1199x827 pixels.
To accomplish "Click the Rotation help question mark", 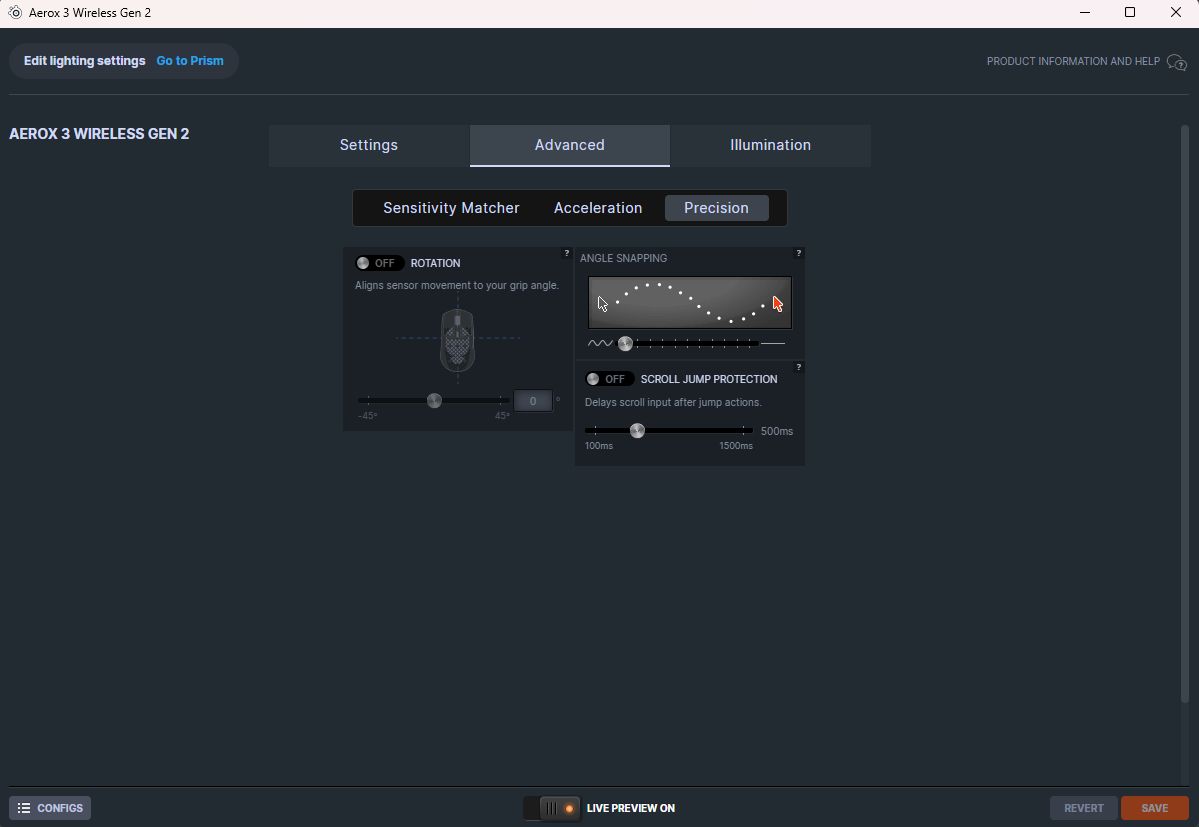I will pos(567,253).
